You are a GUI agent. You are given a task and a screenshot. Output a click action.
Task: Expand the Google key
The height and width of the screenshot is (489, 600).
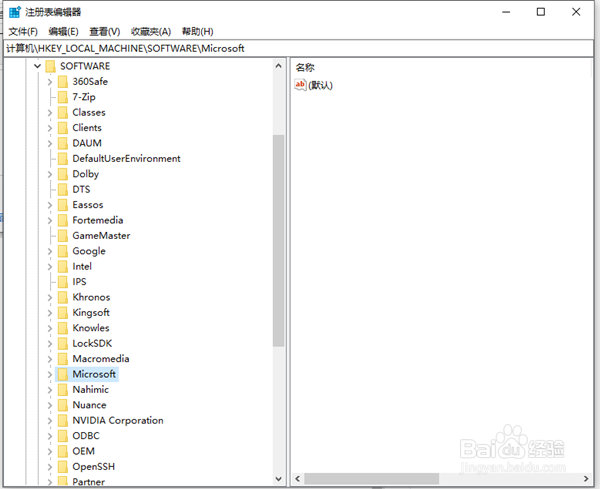[50, 251]
